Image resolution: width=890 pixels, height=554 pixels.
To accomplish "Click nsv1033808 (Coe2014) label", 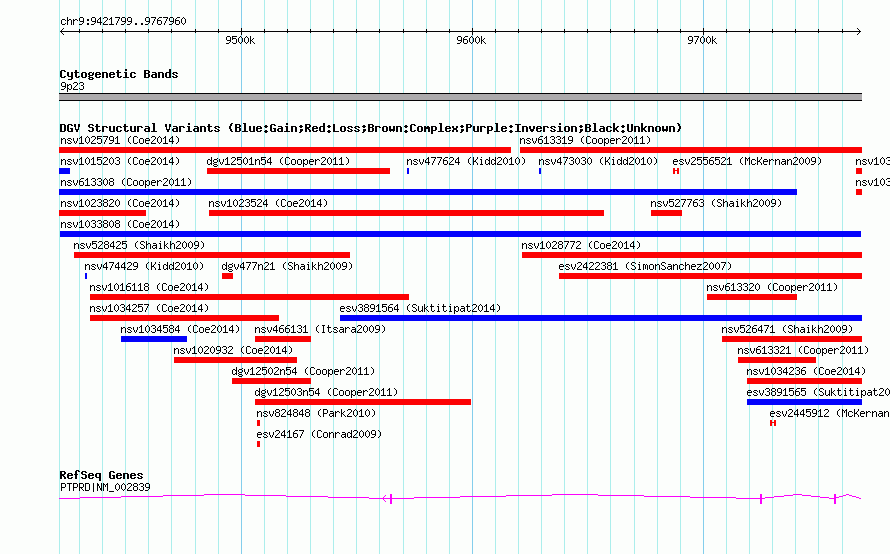I will click(x=120, y=224).
